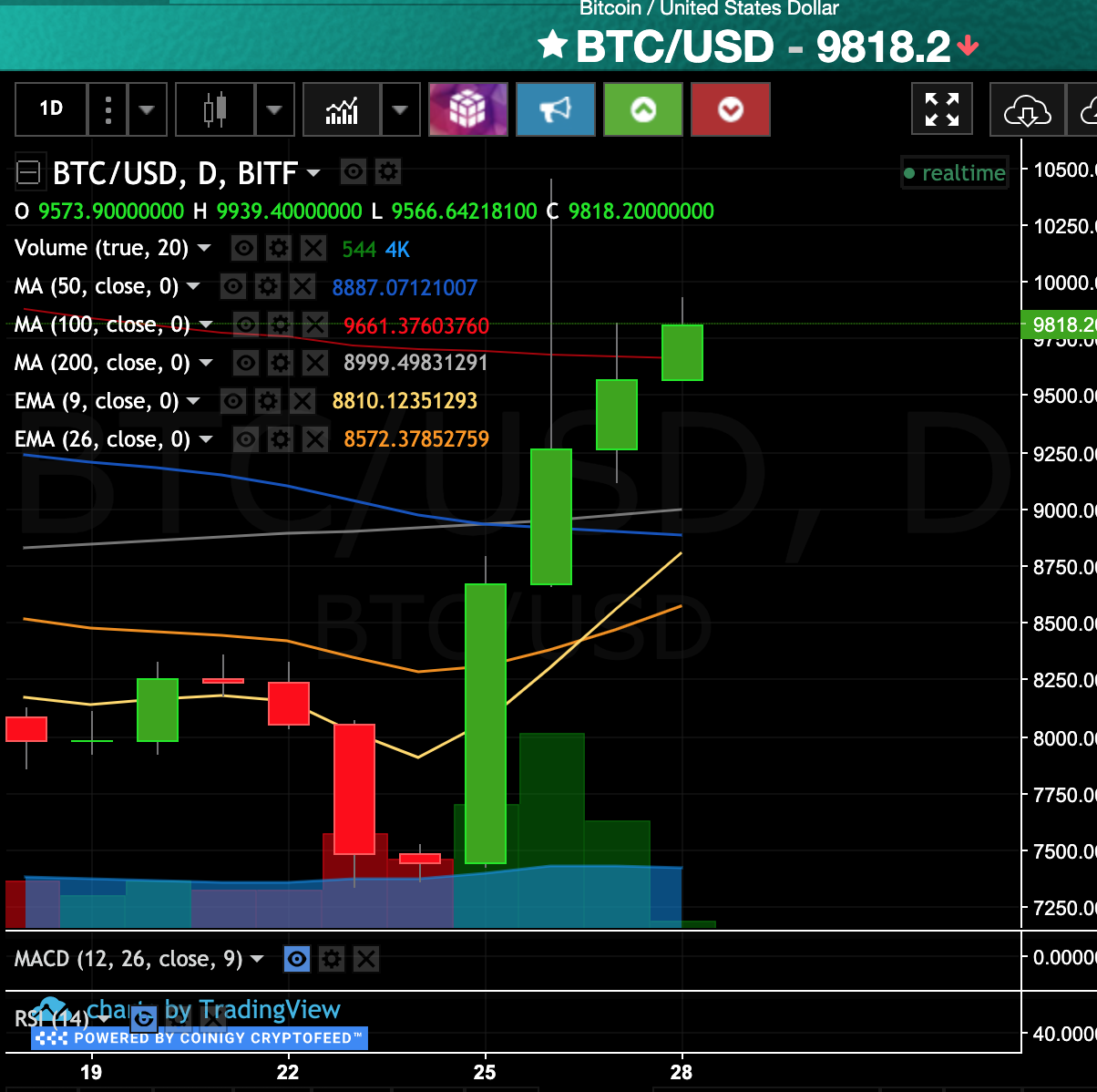
Task: Remove the Volume indicator
Action: 313,248
